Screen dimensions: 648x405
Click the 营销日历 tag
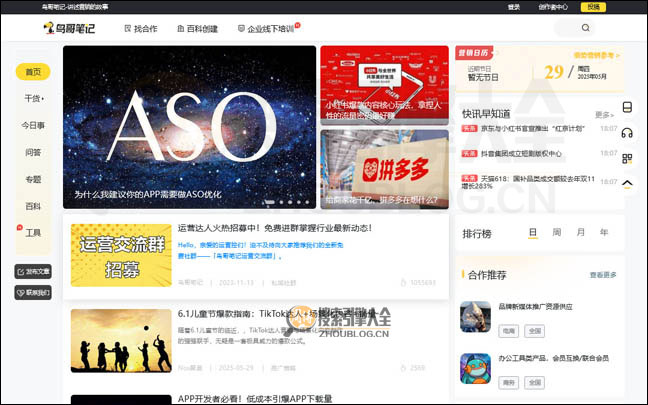pos(474,53)
